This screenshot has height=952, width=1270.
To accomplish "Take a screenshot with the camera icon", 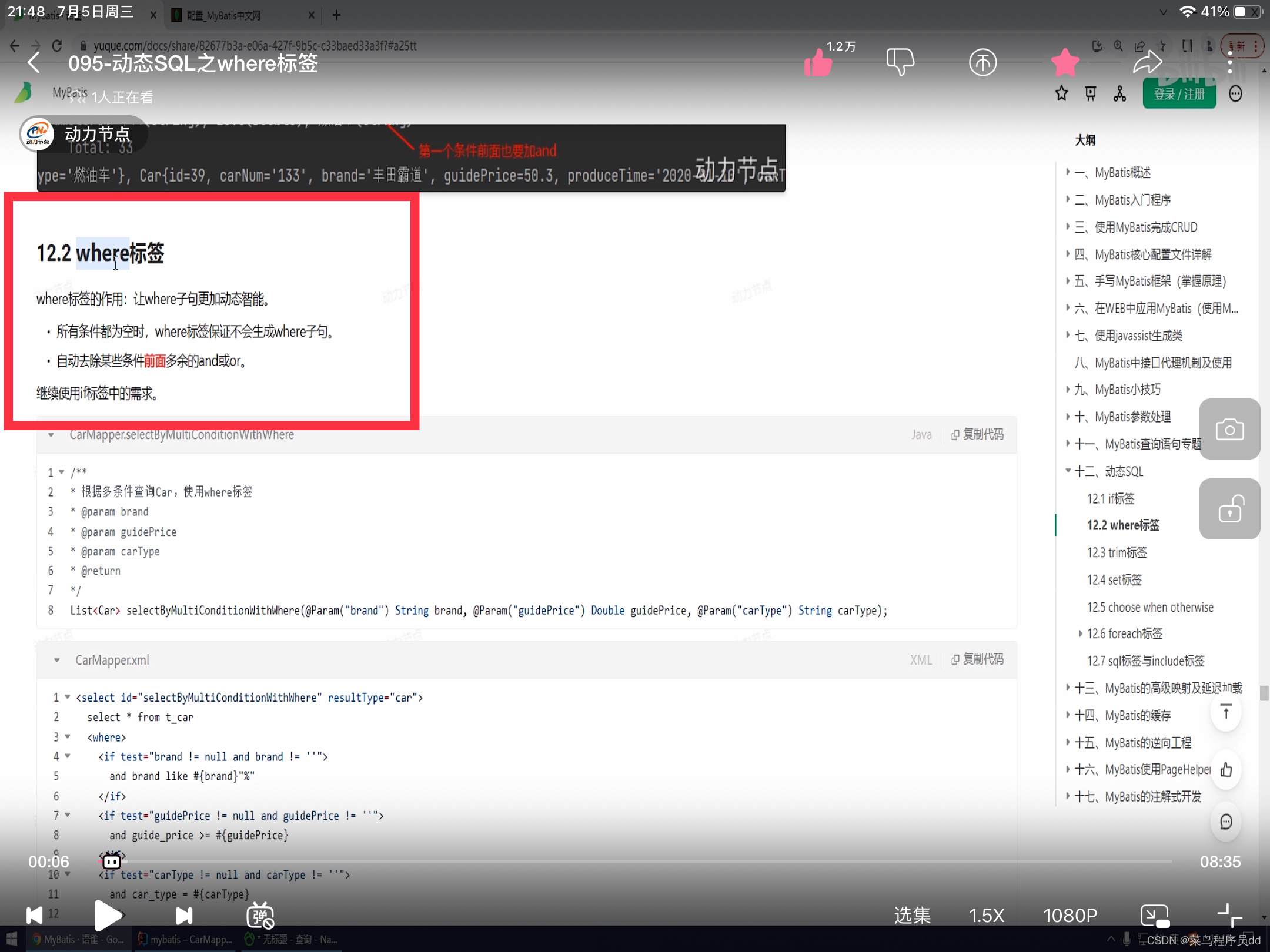I will tap(1229, 430).
